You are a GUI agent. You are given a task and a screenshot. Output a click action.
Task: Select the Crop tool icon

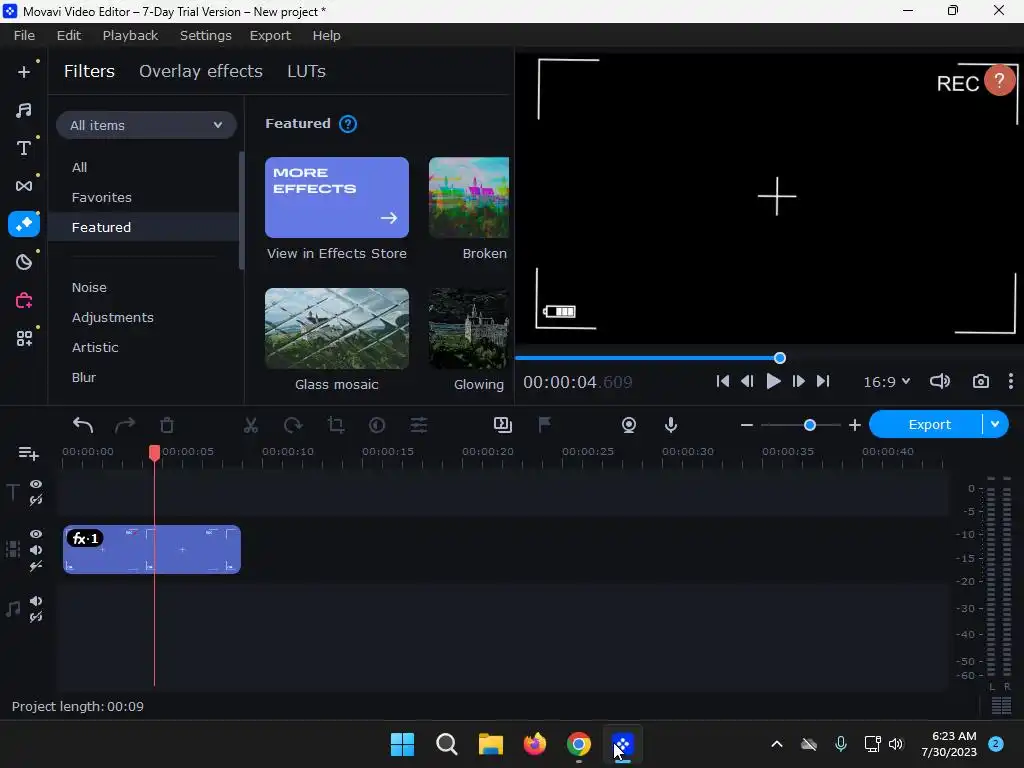point(336,425)
